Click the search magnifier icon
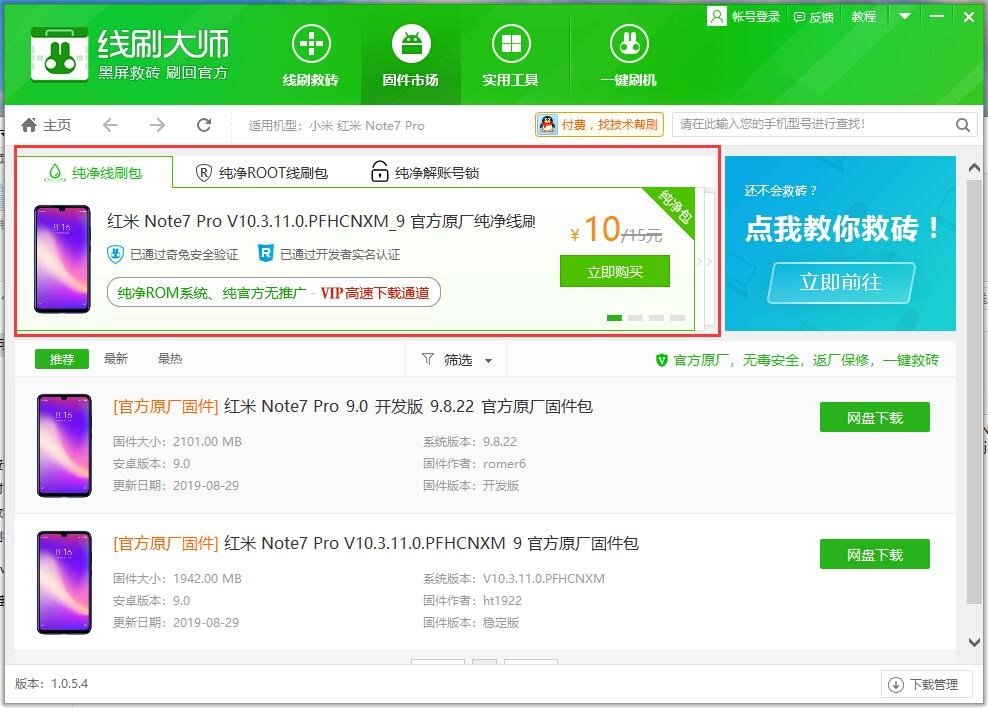 pyautogui.click(x=963, y=125)
